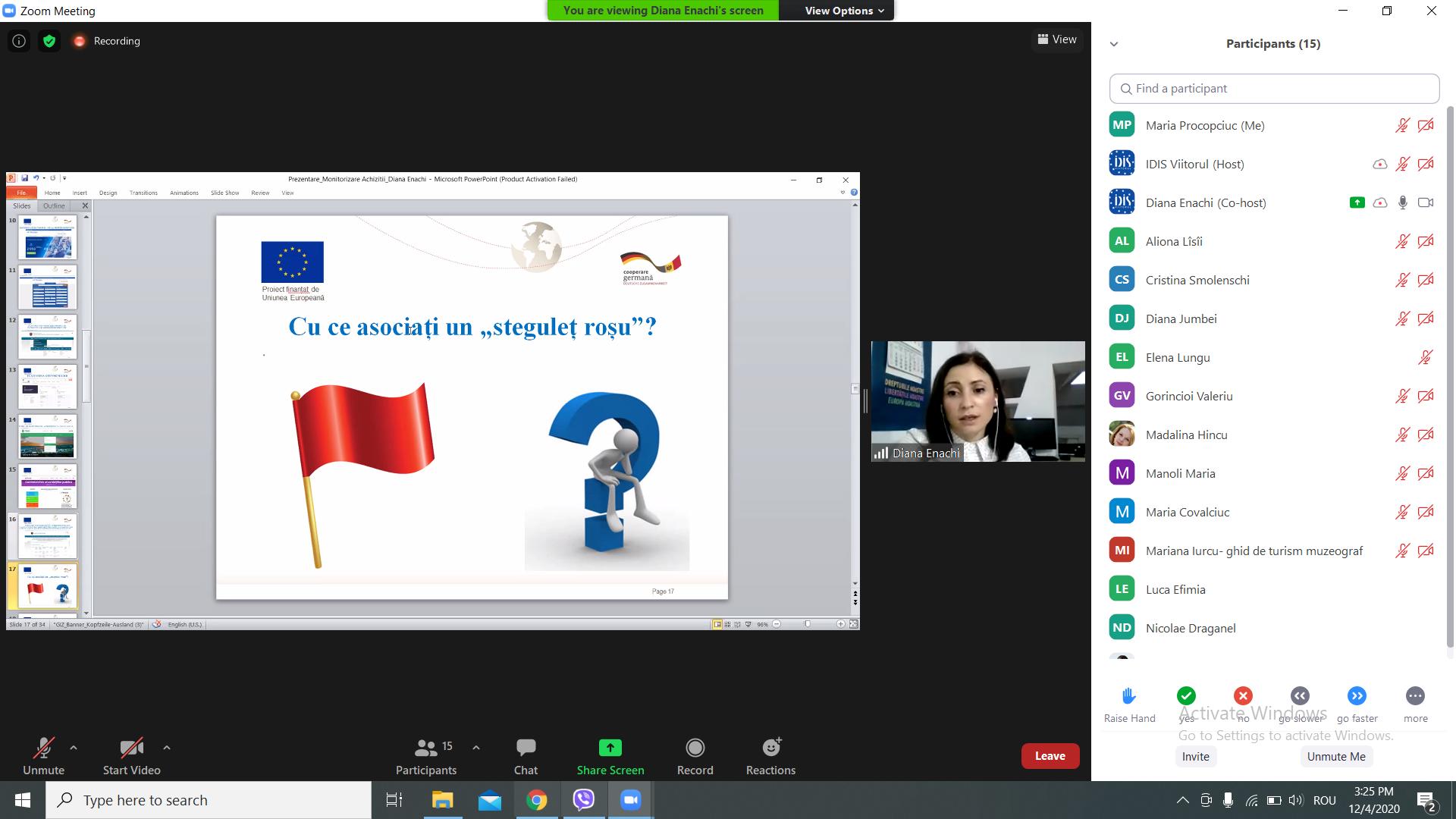Collapse the Participants panel chevron

pyautogui.click(x=1114, y=44)
